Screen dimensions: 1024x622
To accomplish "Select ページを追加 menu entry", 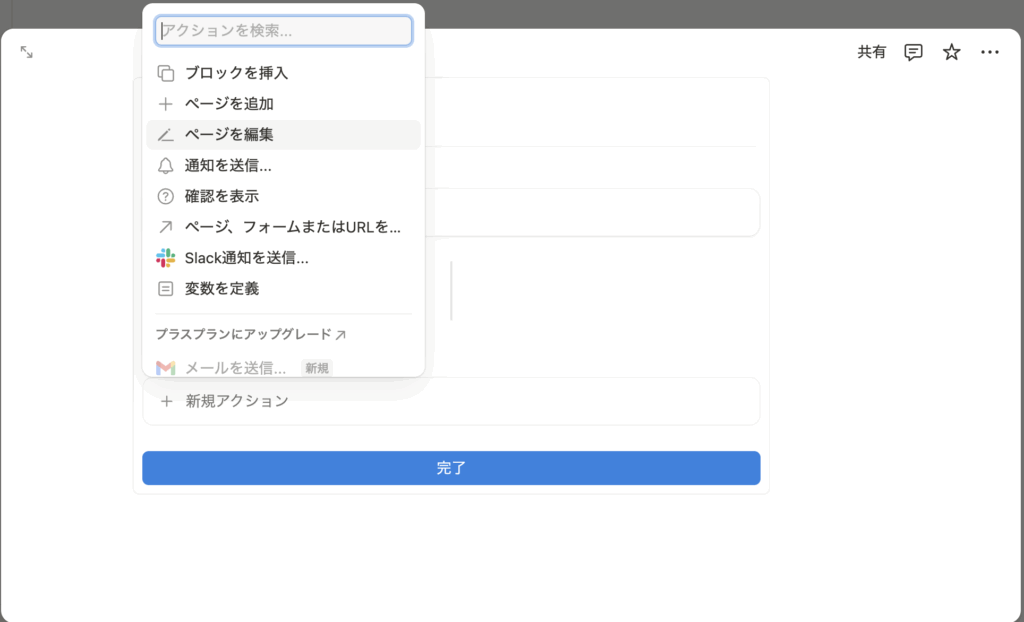I will (x=229, y=104).
